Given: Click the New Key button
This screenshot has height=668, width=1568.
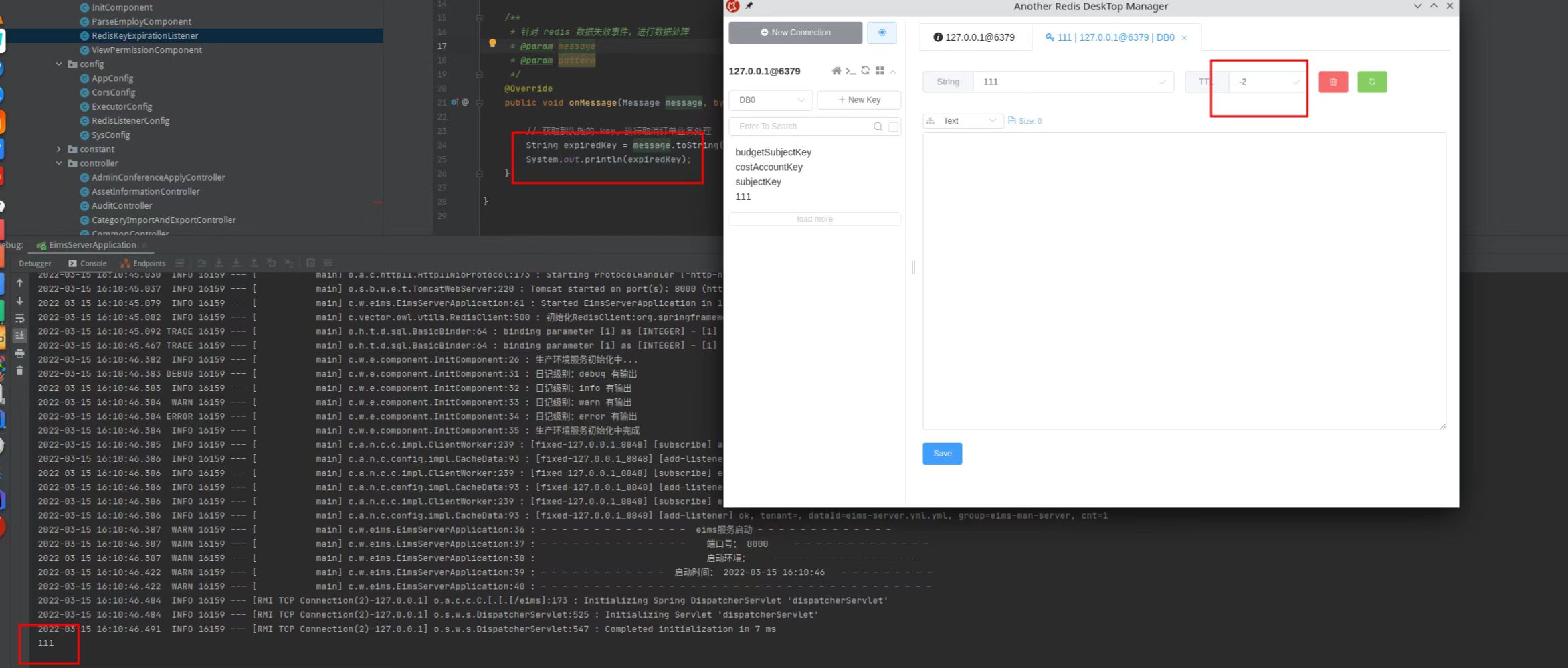Looking at the screenshot, I should pyautogui.click(x=859, y=100).
